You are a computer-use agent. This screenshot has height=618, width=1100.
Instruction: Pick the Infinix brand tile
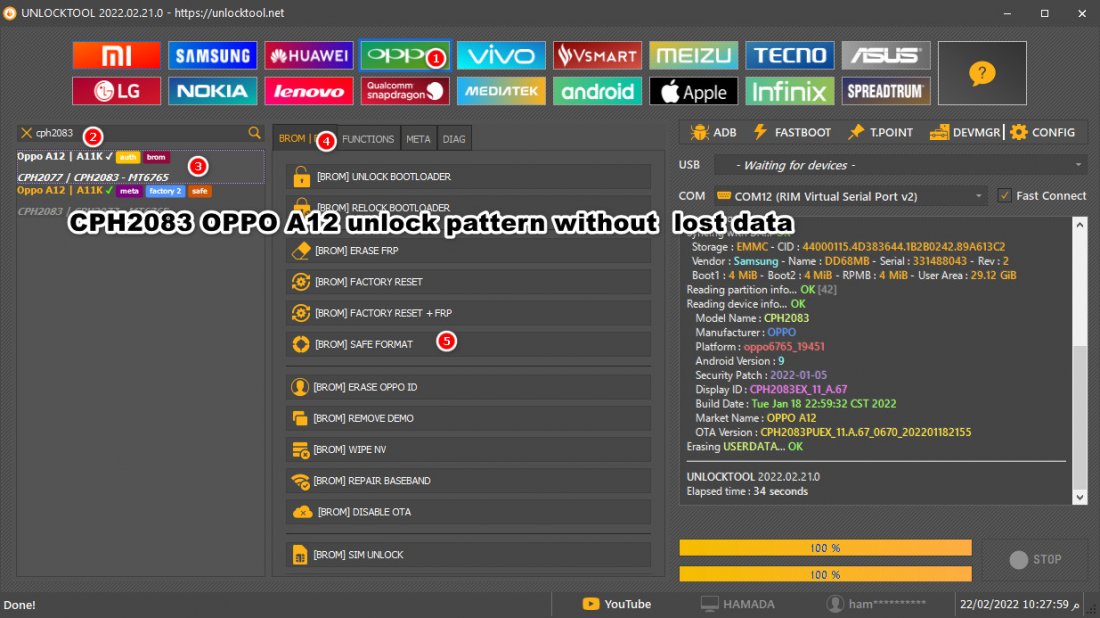pyautogui.click(x=789, y=91)
